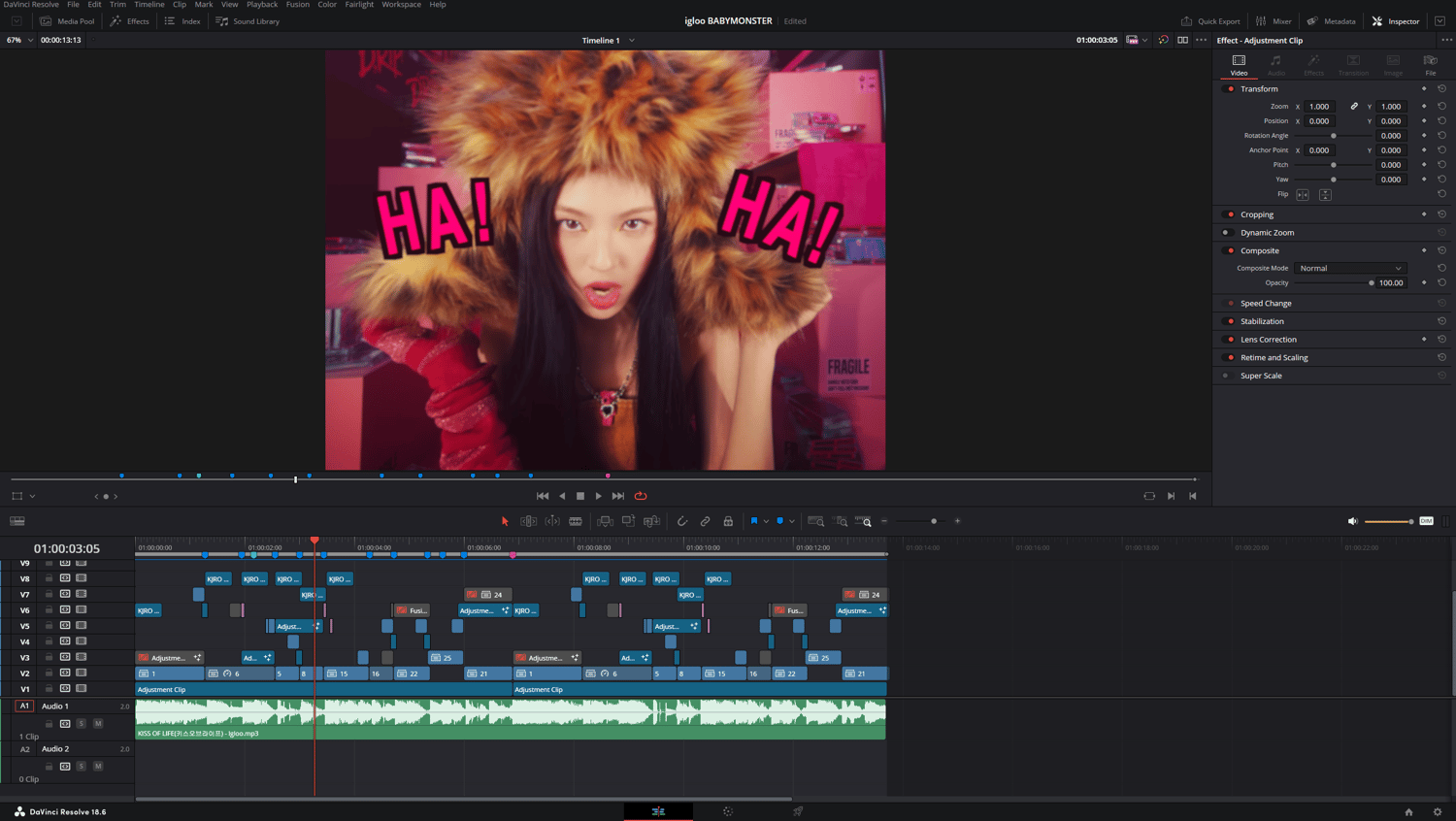This screenshot has width=1456, height=821.
Task: Activate the Trim Edit Mode tool
Action: click(528, 521)
